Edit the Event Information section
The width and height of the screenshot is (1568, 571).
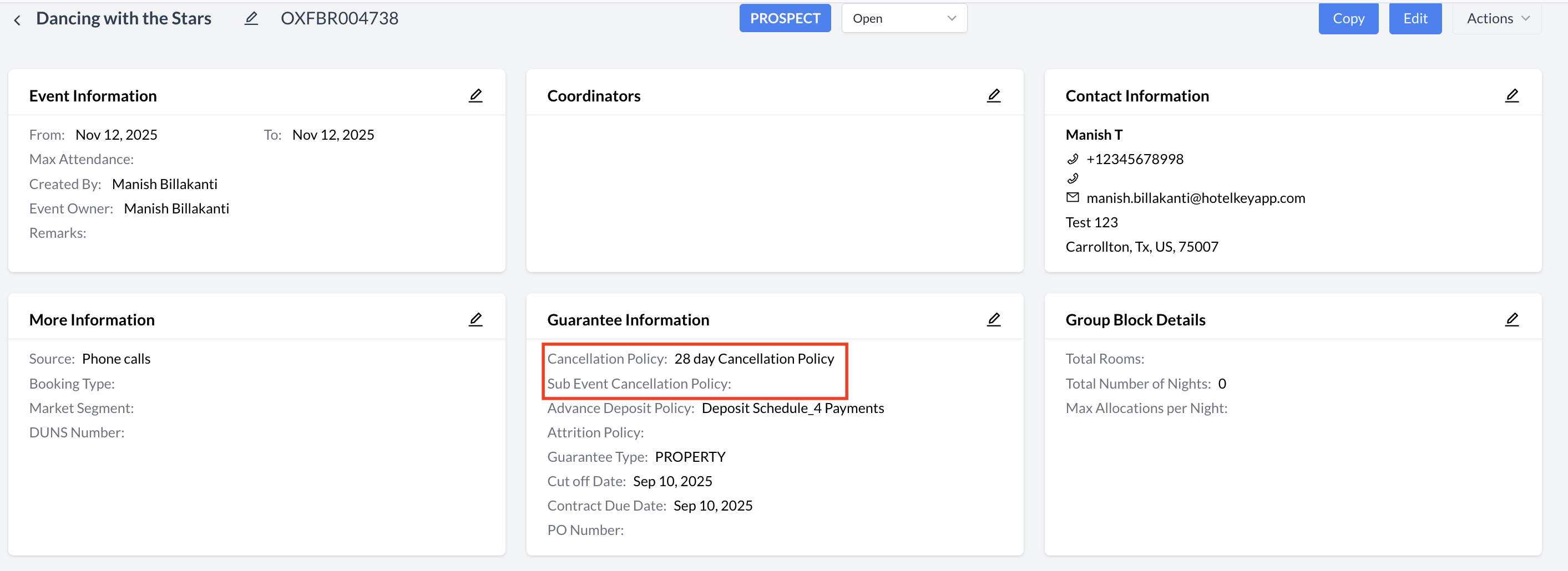tap(476, 95)
